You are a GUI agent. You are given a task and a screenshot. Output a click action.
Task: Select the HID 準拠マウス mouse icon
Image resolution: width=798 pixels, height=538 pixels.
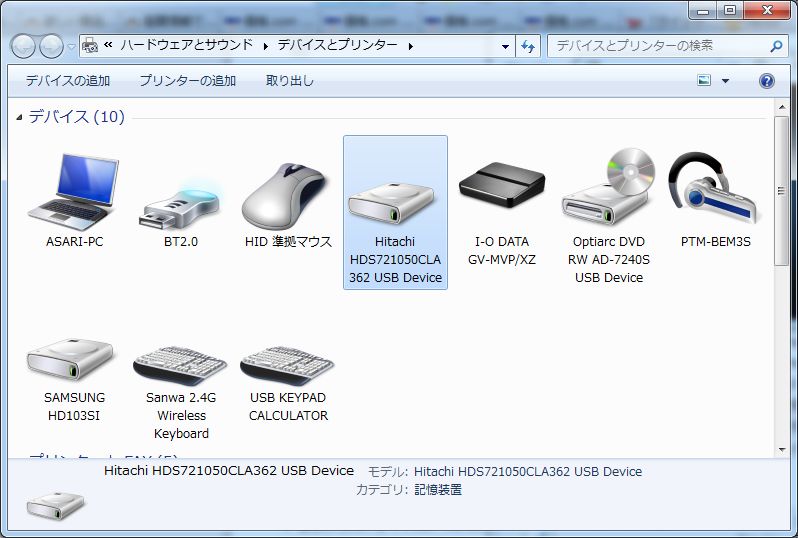(x=286, y=196)
